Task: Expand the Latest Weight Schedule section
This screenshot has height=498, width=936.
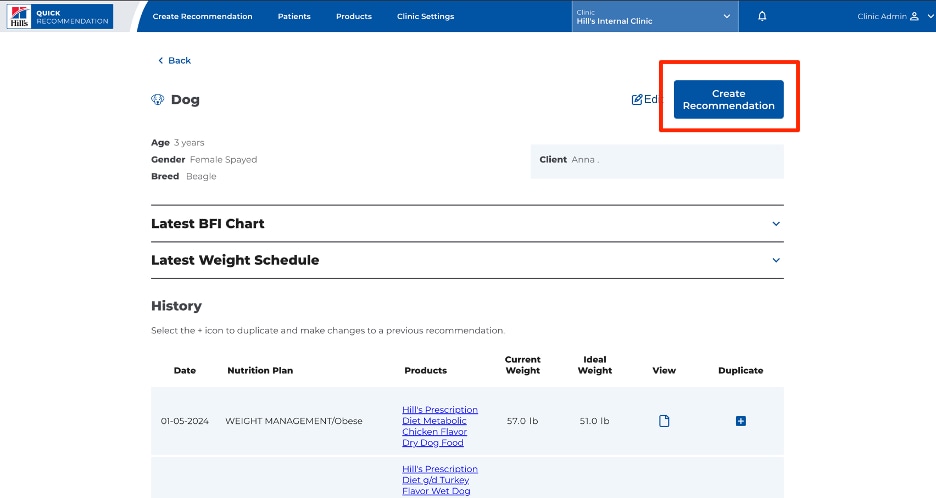Action: click(x=467, y=260)
